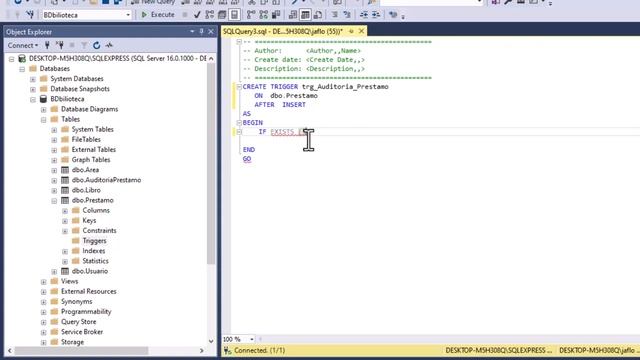
Task: Click the Decrease Indent icon
Action: click(364, 15)
